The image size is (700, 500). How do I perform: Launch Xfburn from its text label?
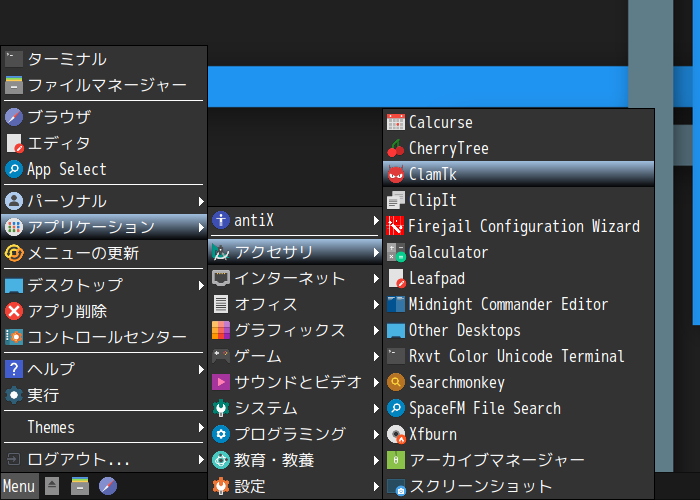433,434
